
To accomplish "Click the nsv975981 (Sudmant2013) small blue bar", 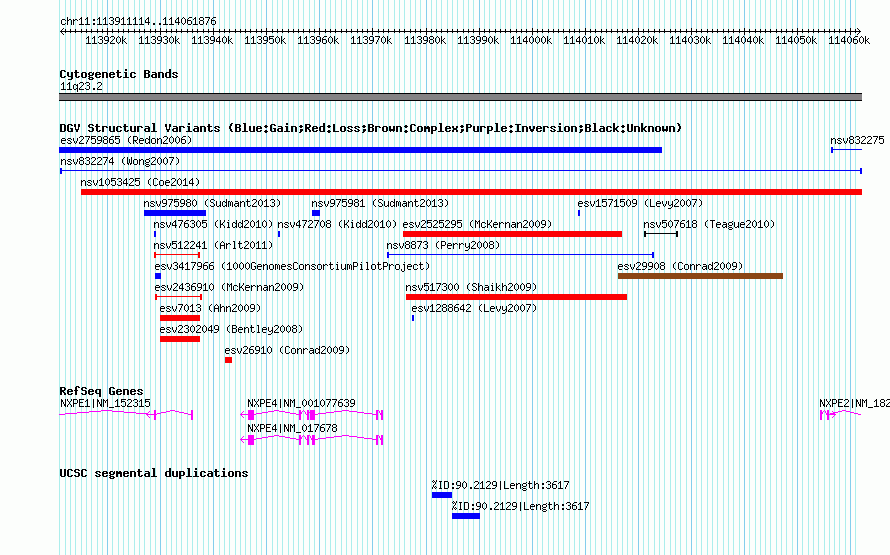I will (x=316, y=213).
